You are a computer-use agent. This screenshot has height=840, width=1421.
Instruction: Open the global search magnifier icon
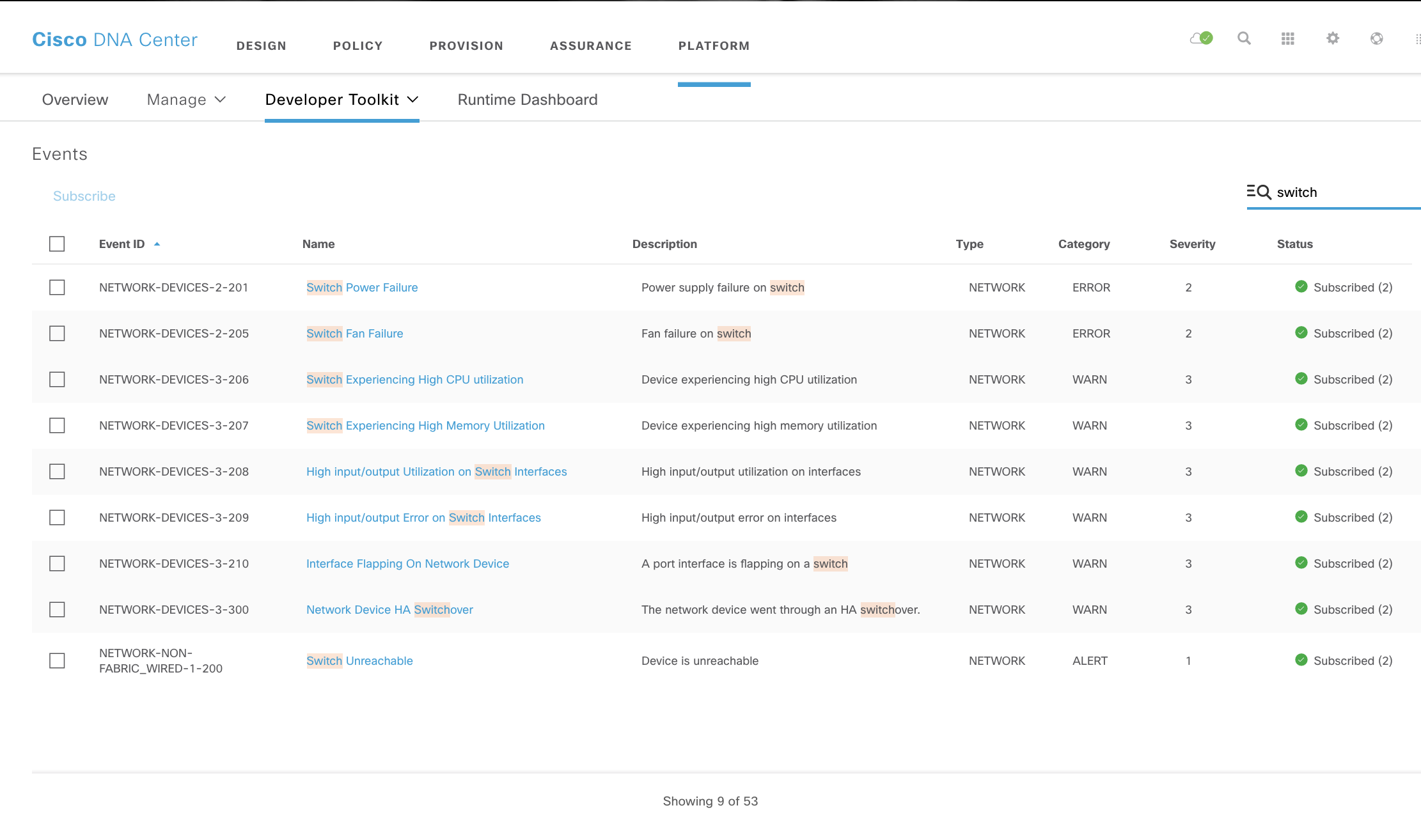(x=1244, y=38)
